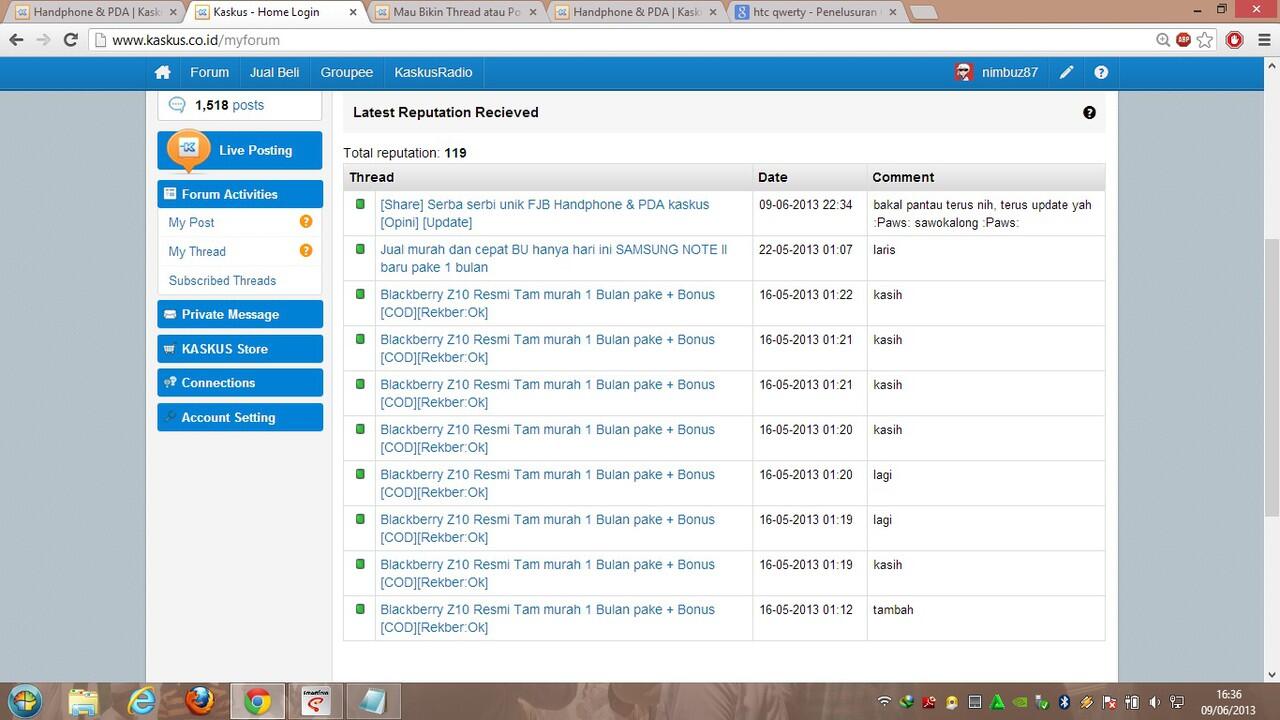Click the Kaskus home icon in navbar
Image resolution: width=1280 pixels, height=720 pixels.
click(162, 72)
